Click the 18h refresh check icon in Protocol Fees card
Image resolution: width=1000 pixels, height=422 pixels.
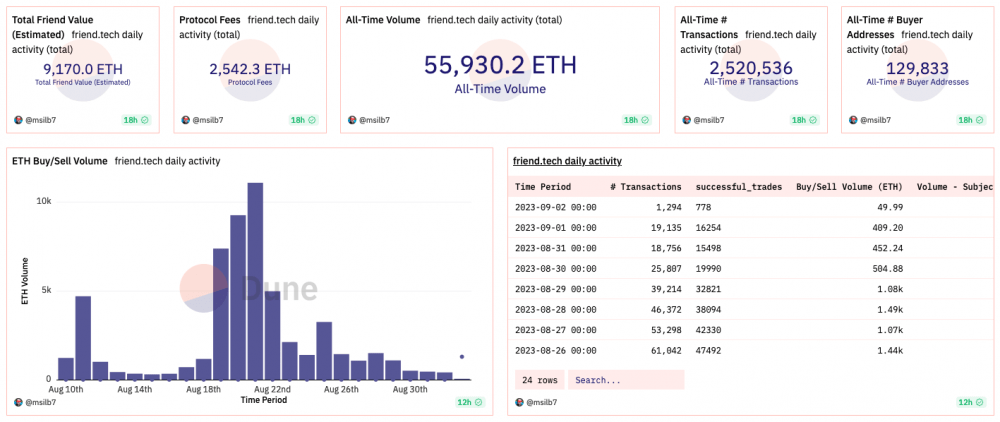pyautogui.click(x=312, y=120)
